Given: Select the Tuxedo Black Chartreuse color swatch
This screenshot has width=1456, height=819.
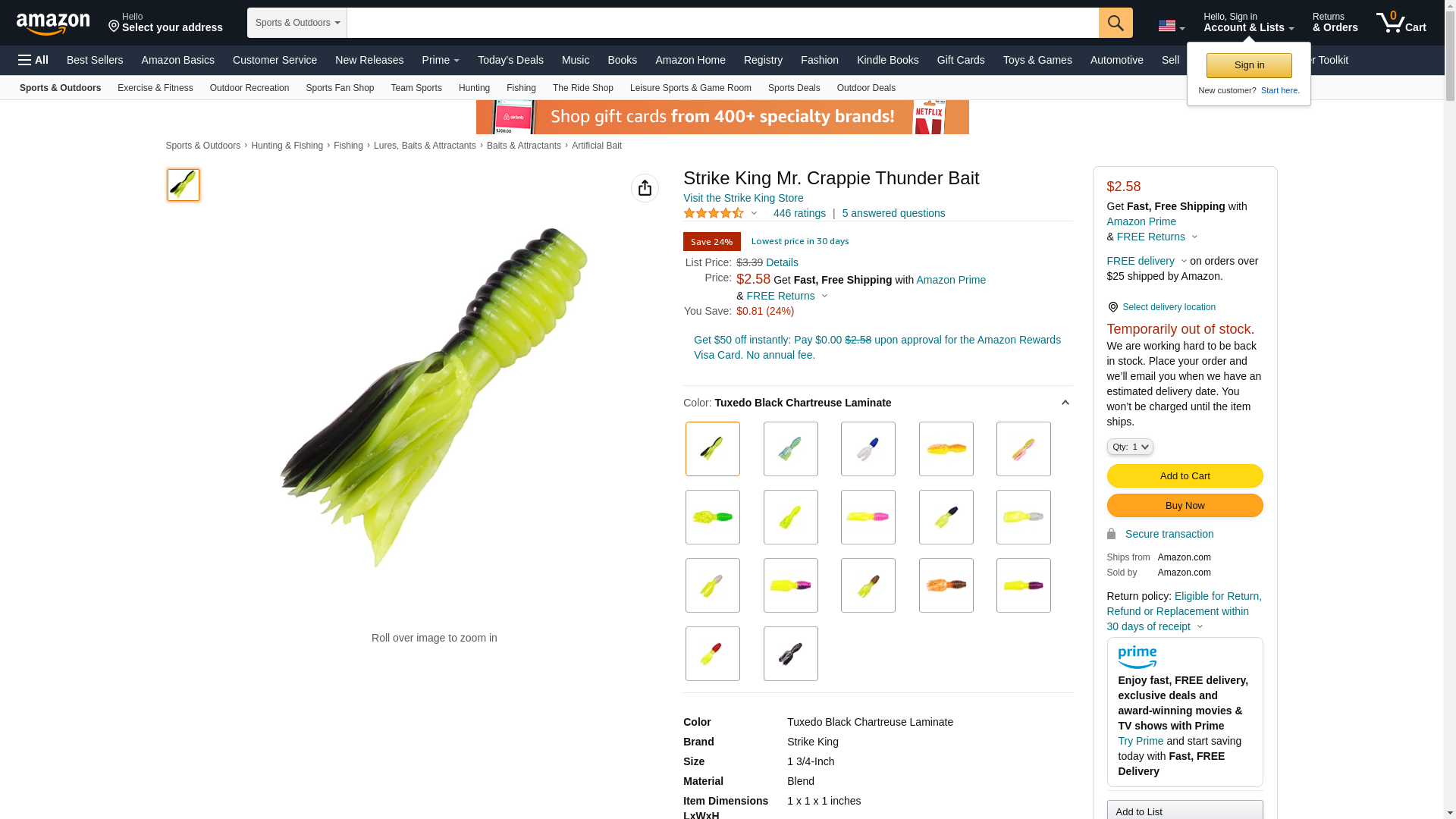Looking at the screenshot, I should pyautogui.click(x=713, y=449).
